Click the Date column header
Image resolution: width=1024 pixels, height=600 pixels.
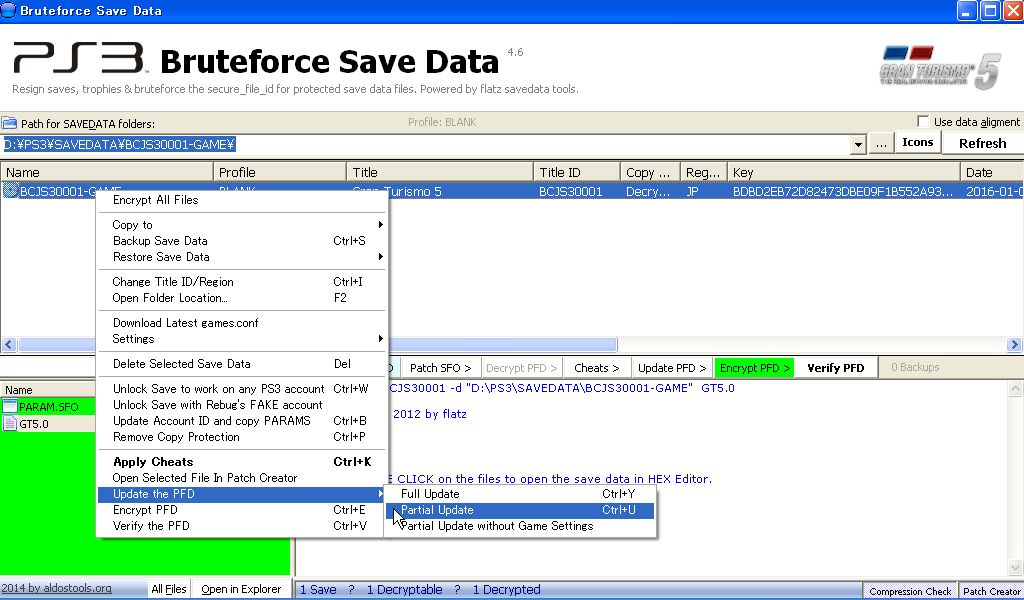(991, 172)
